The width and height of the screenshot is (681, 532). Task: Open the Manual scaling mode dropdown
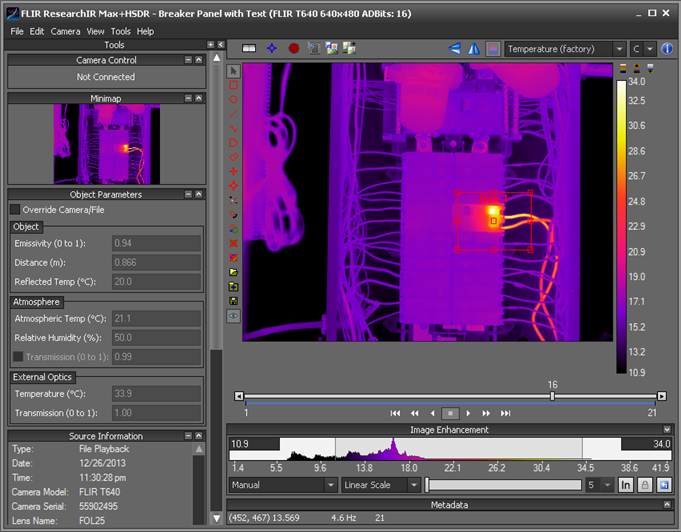coord(283,485)
